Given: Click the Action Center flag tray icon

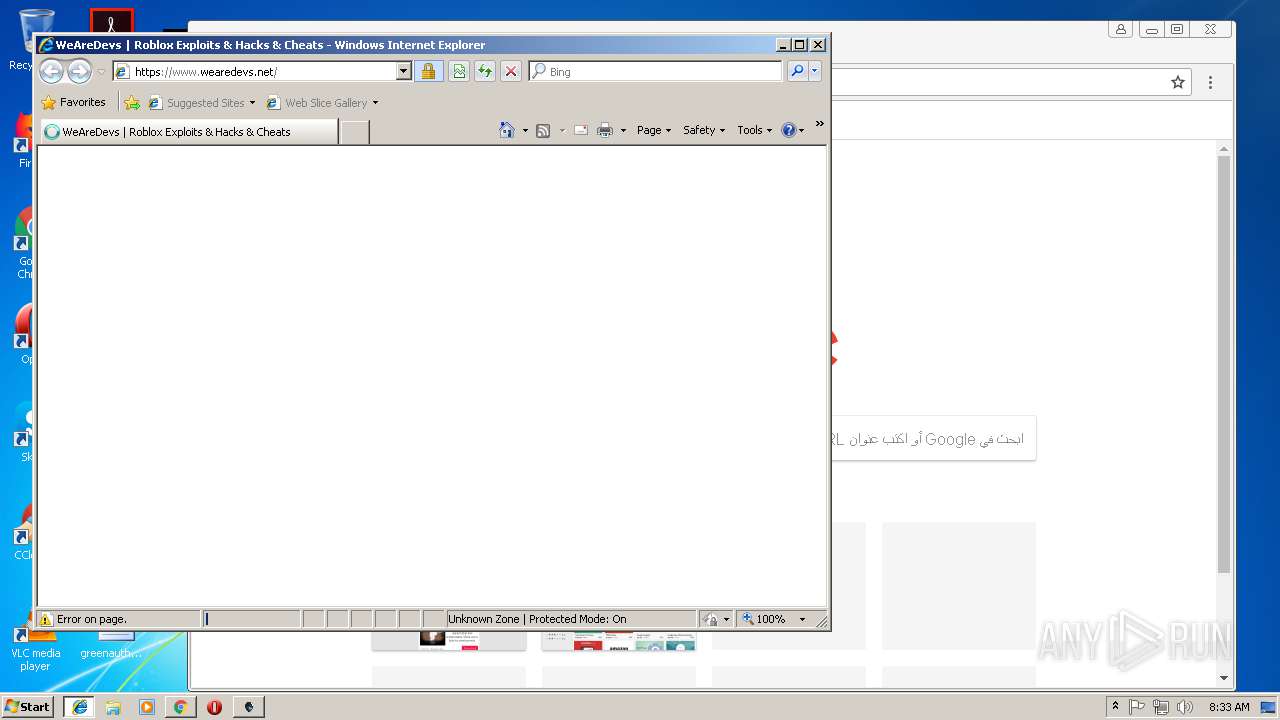Looking at the screenshot, I should [1137, 706].
